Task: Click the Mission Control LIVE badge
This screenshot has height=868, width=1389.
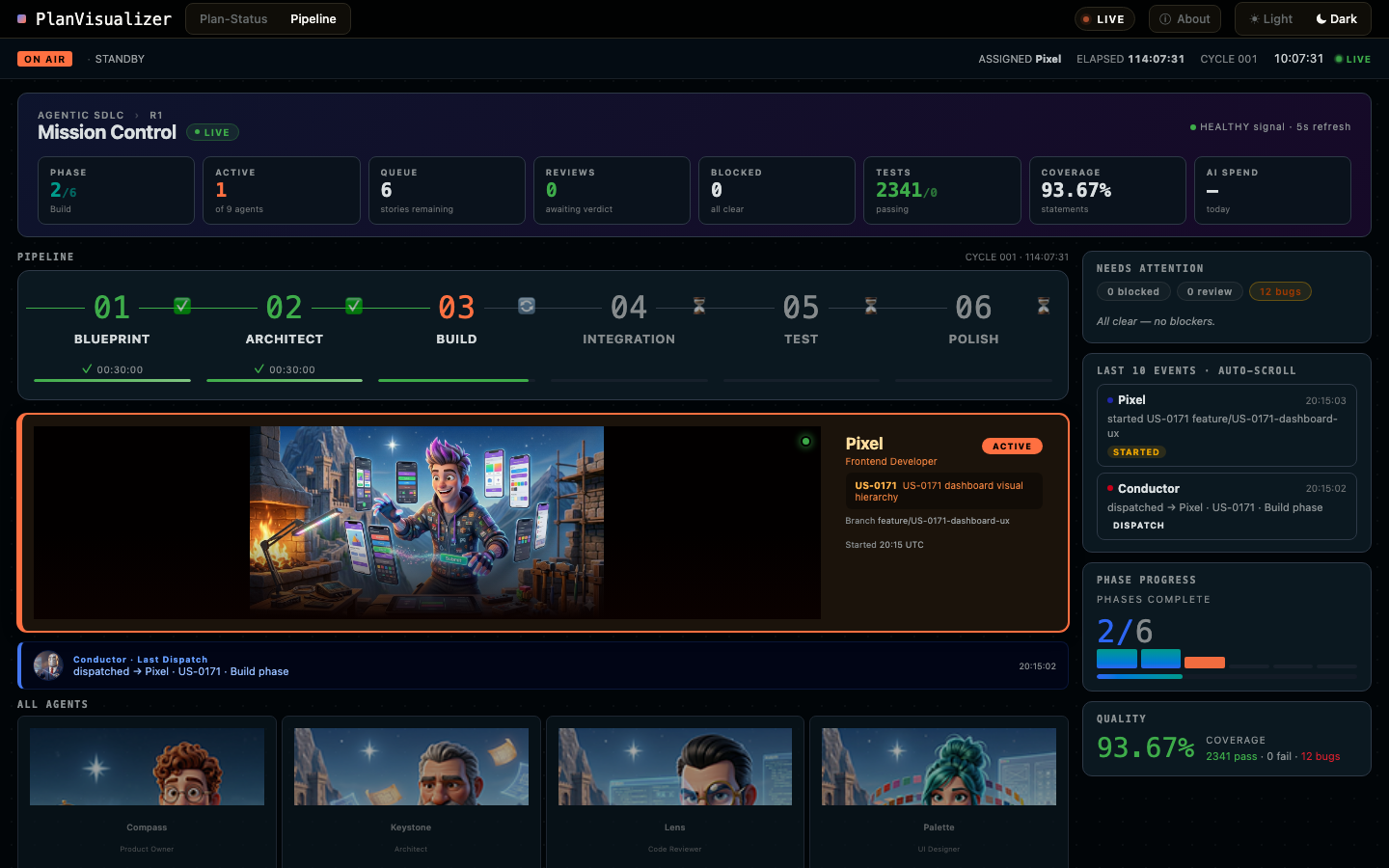Action: pyautogui.click(x=212, y=132)
